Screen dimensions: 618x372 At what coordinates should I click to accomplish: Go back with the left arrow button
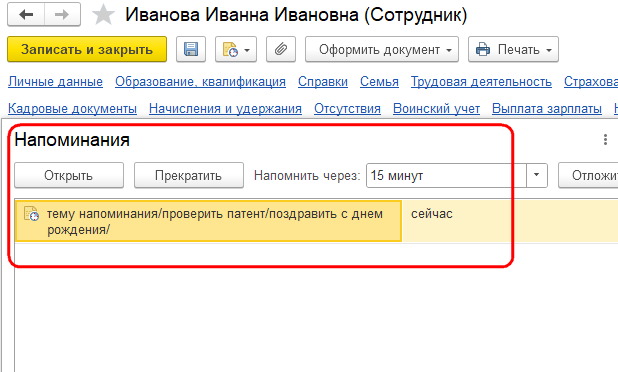pos(26,15)
